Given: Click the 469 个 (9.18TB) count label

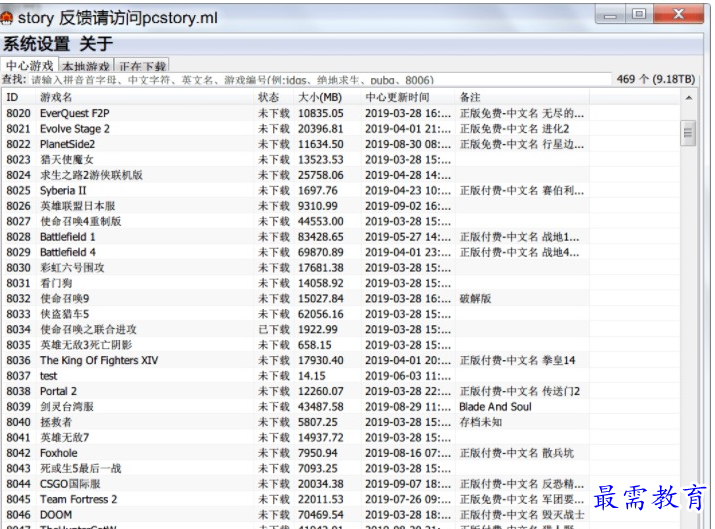Looking at the screenshot, I should [656, 79].
